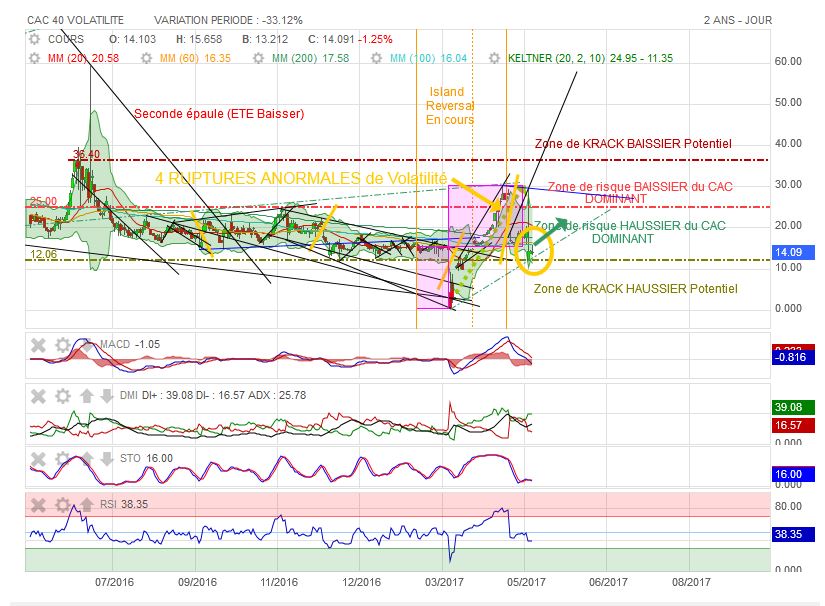Click the COURS series label
The width and height of the screenshot is (825, 606).
tap(66, 39)
